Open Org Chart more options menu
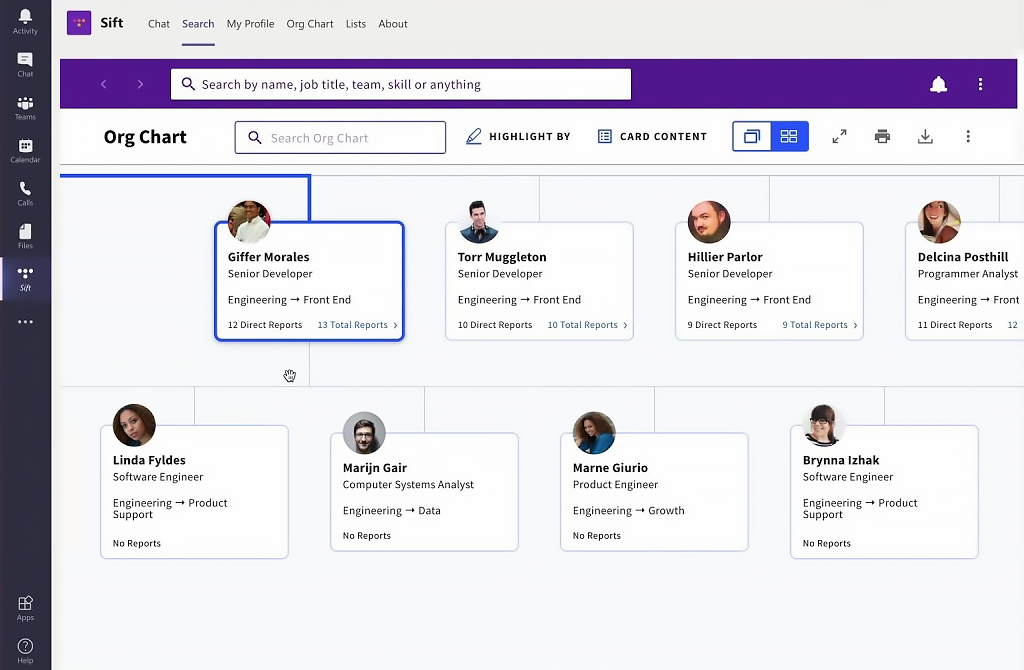This screenshot has height=670, width=1024. click(x=968, y=136)
